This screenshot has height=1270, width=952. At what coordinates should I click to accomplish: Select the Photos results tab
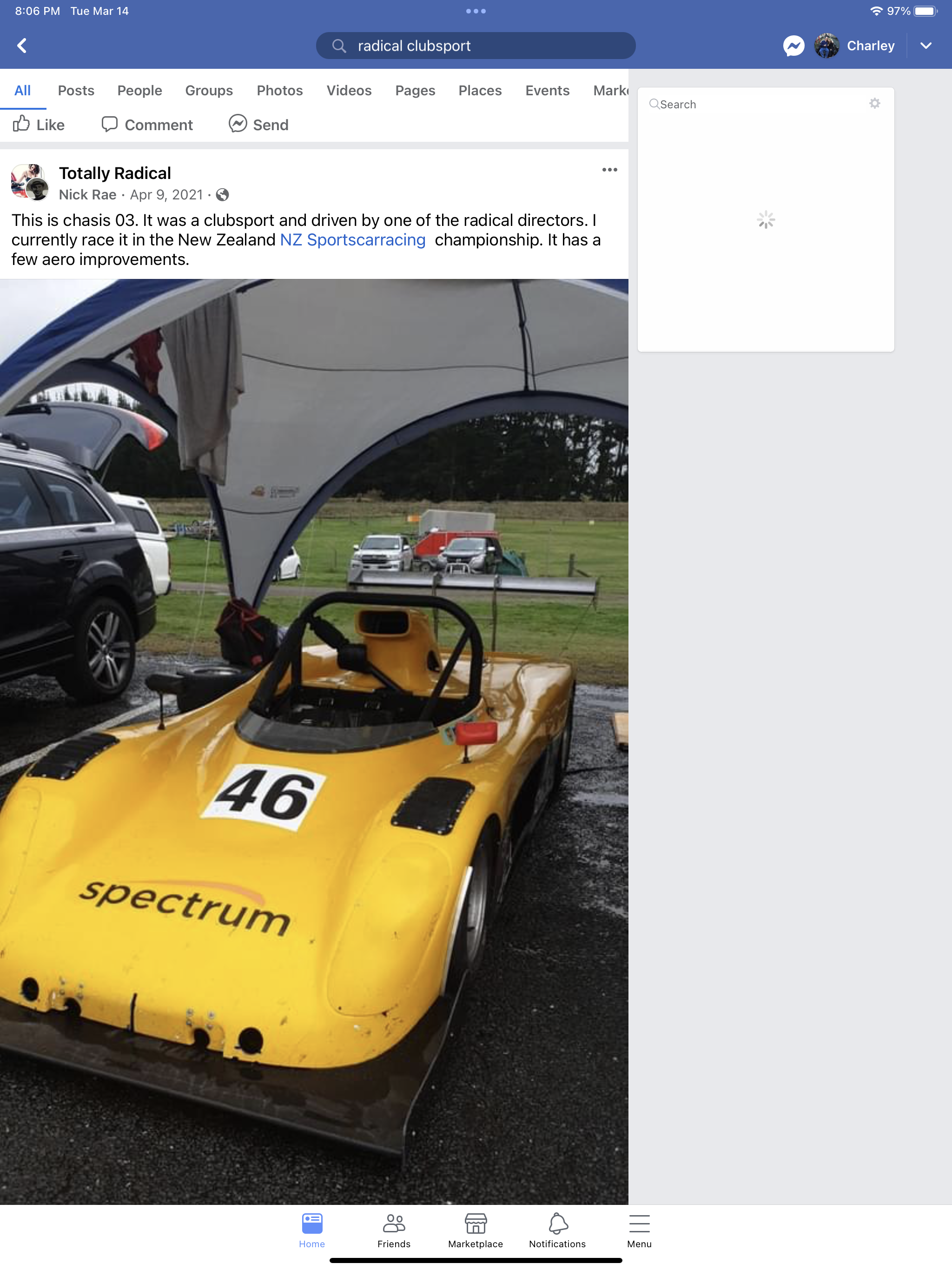click(x=280, y=90)
